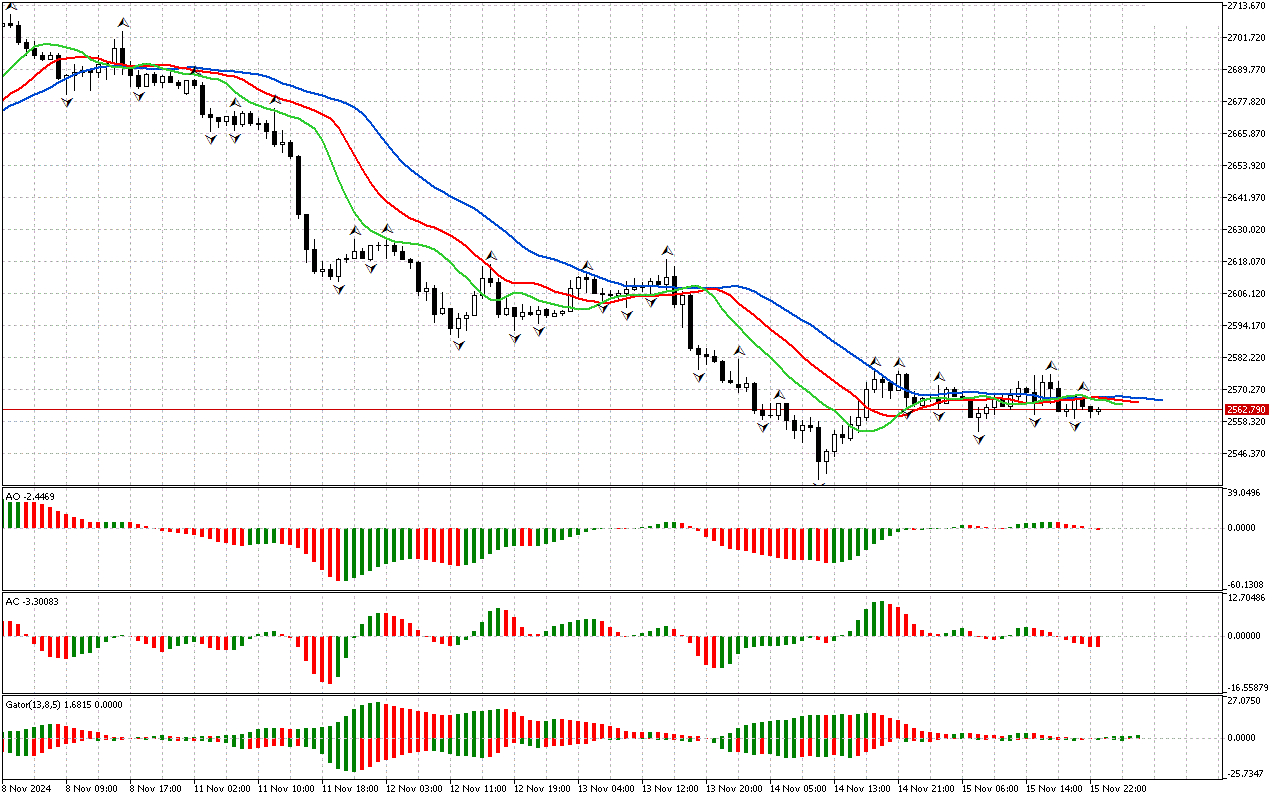The height and width of the screenshot is (800, 1280).
Task: Click the 2630.020 price scale label
Action: pos(1247,230)
